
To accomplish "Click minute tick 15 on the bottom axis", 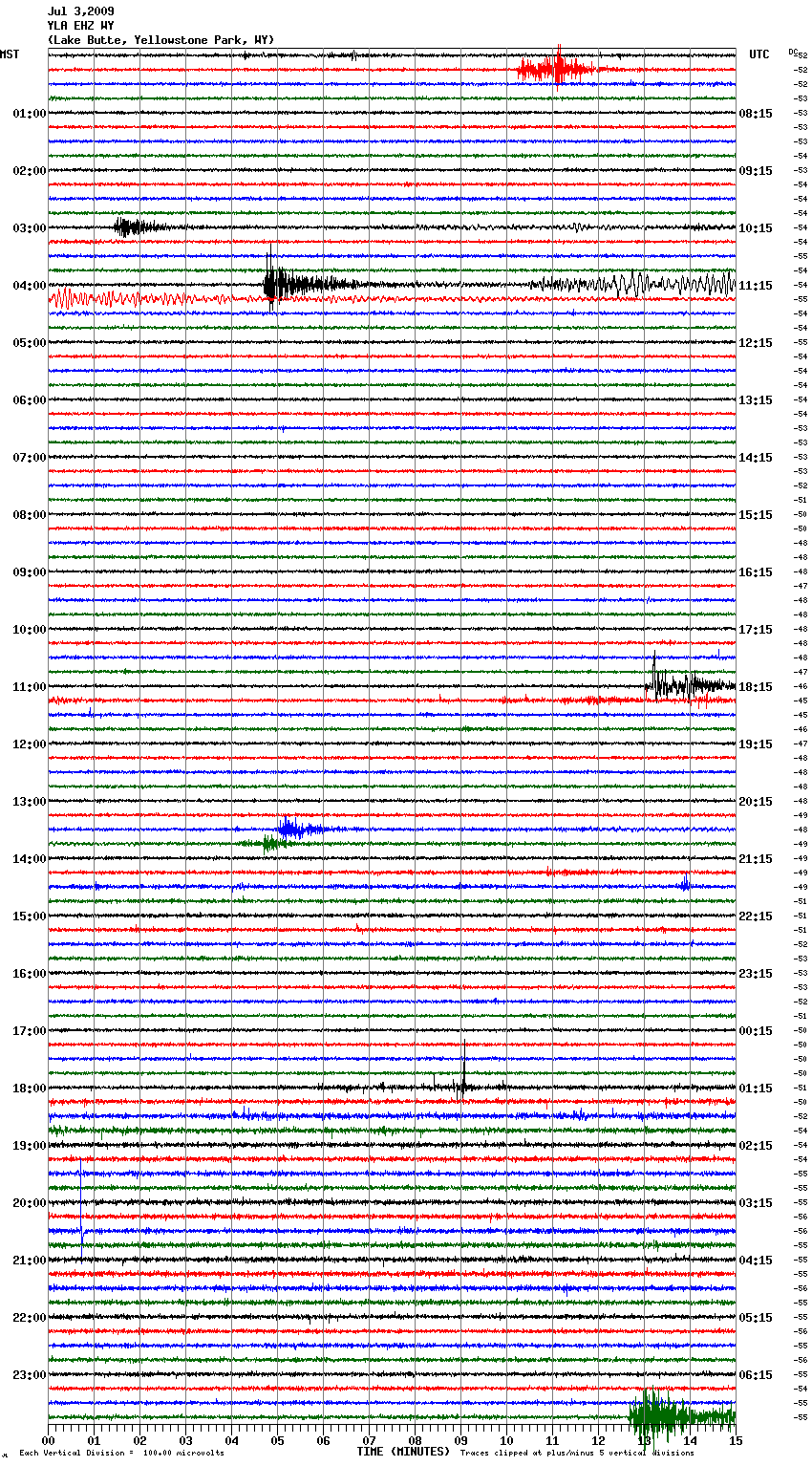I will coord(736,1440).
